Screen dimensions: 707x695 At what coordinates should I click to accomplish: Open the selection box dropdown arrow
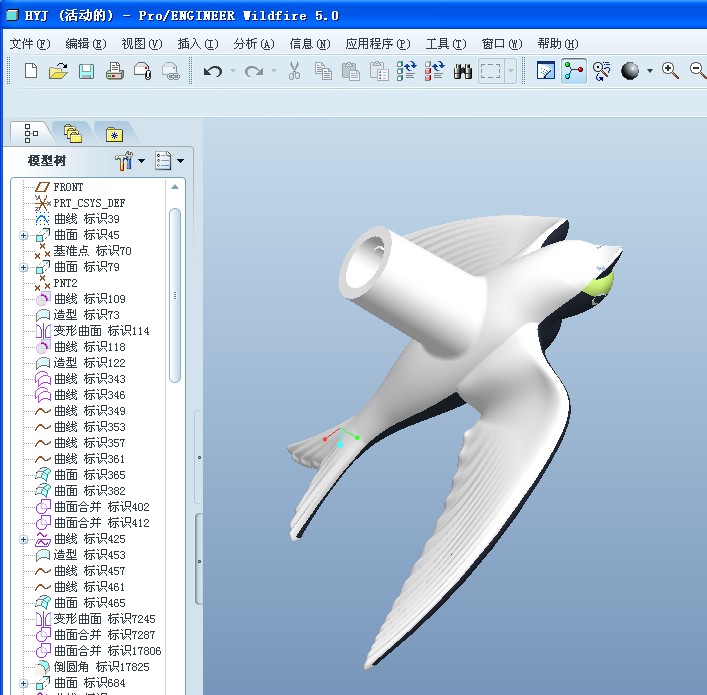pyautogui.click(x=510, y=71)
